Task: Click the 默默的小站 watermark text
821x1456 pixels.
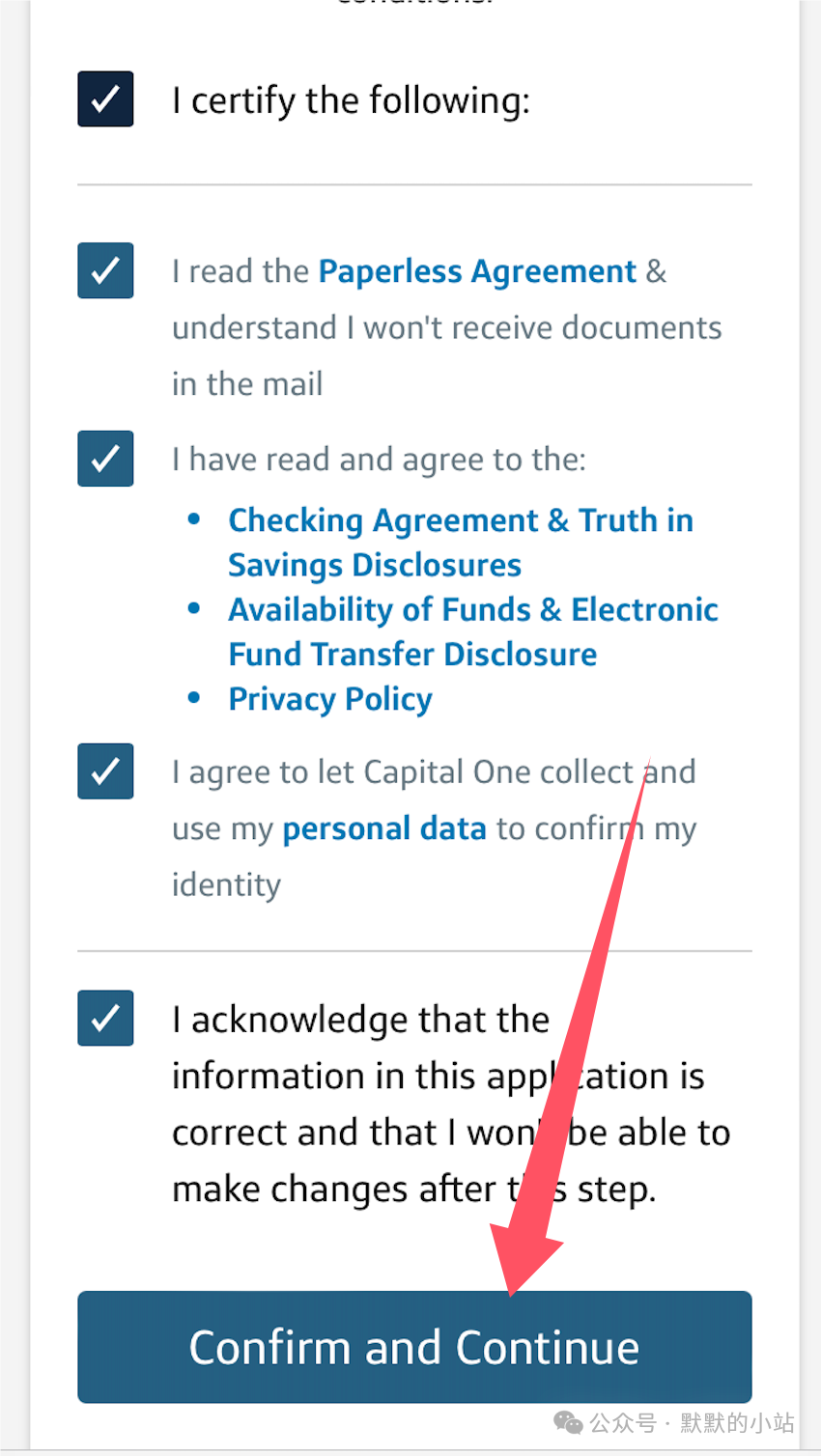Action: coord(738,1423)
